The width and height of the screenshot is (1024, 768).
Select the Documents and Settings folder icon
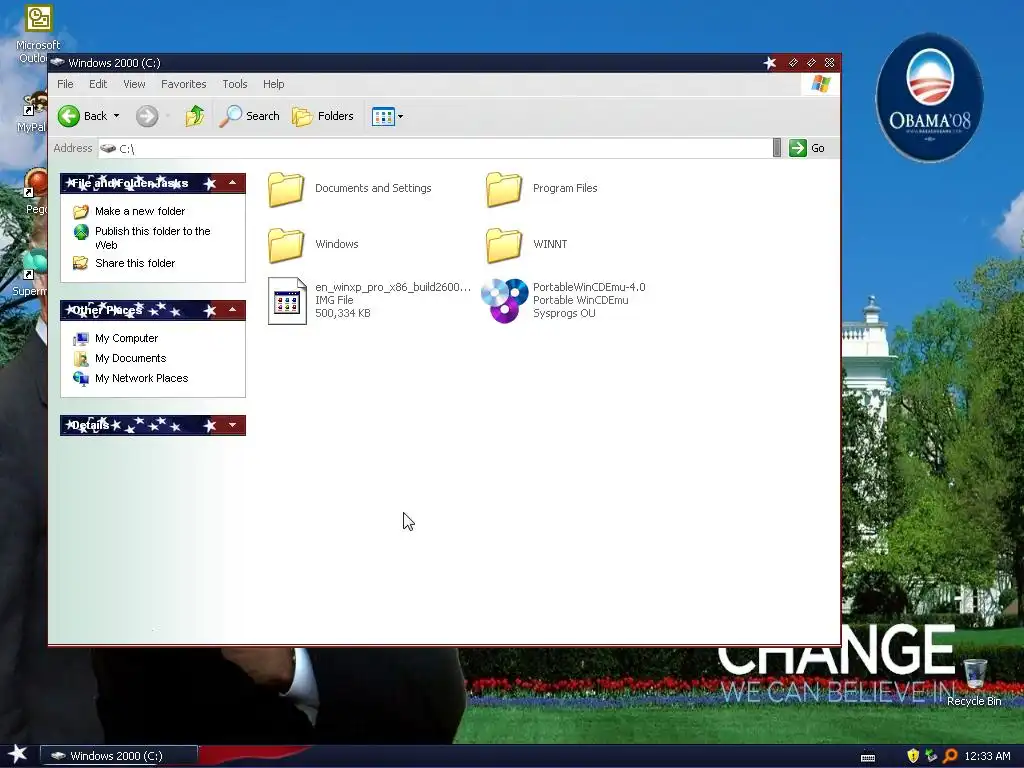286,189
